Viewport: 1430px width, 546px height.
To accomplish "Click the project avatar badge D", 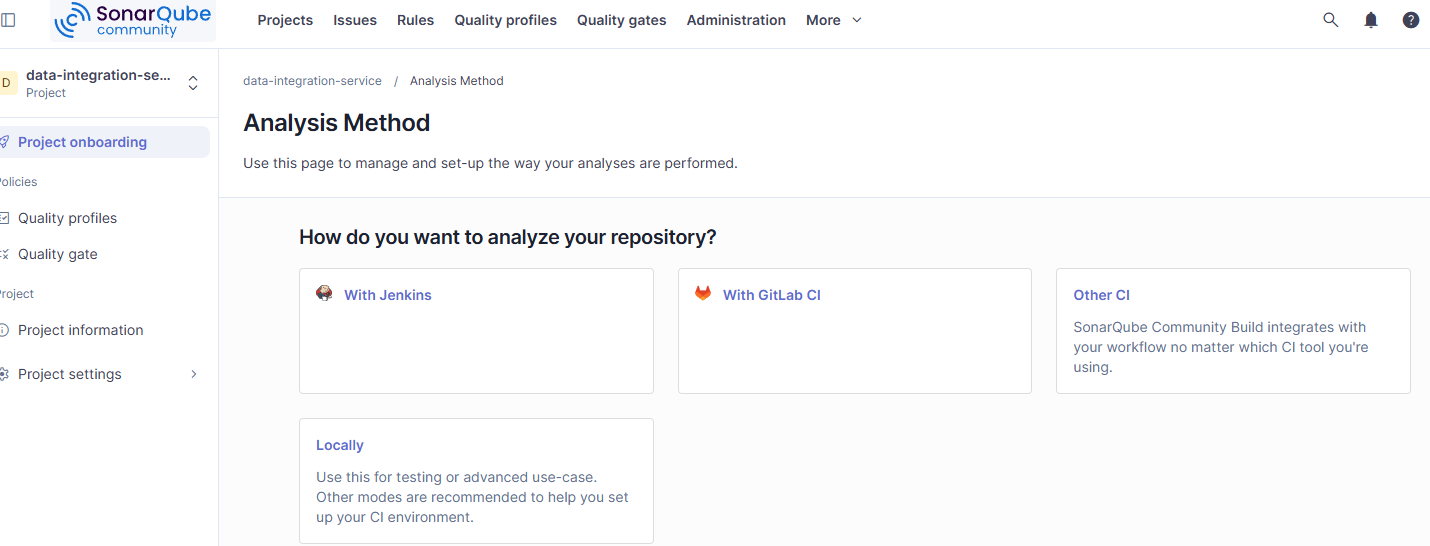I will pyautogui.click(x=8, y=83).
